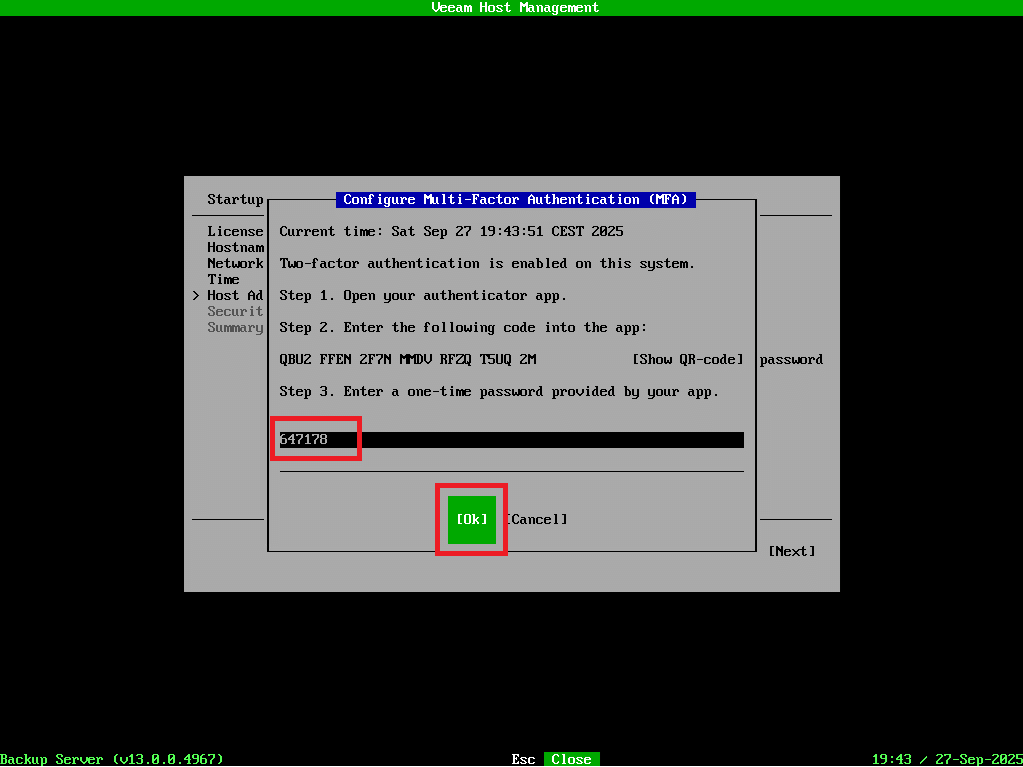Click the green Close label at bottom
1023x767 pixels.
tap(571, 759)
